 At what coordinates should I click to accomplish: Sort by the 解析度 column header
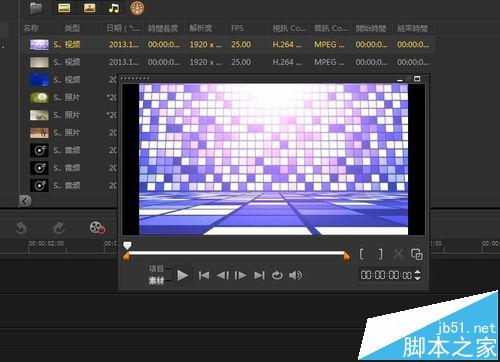[201, 28]
